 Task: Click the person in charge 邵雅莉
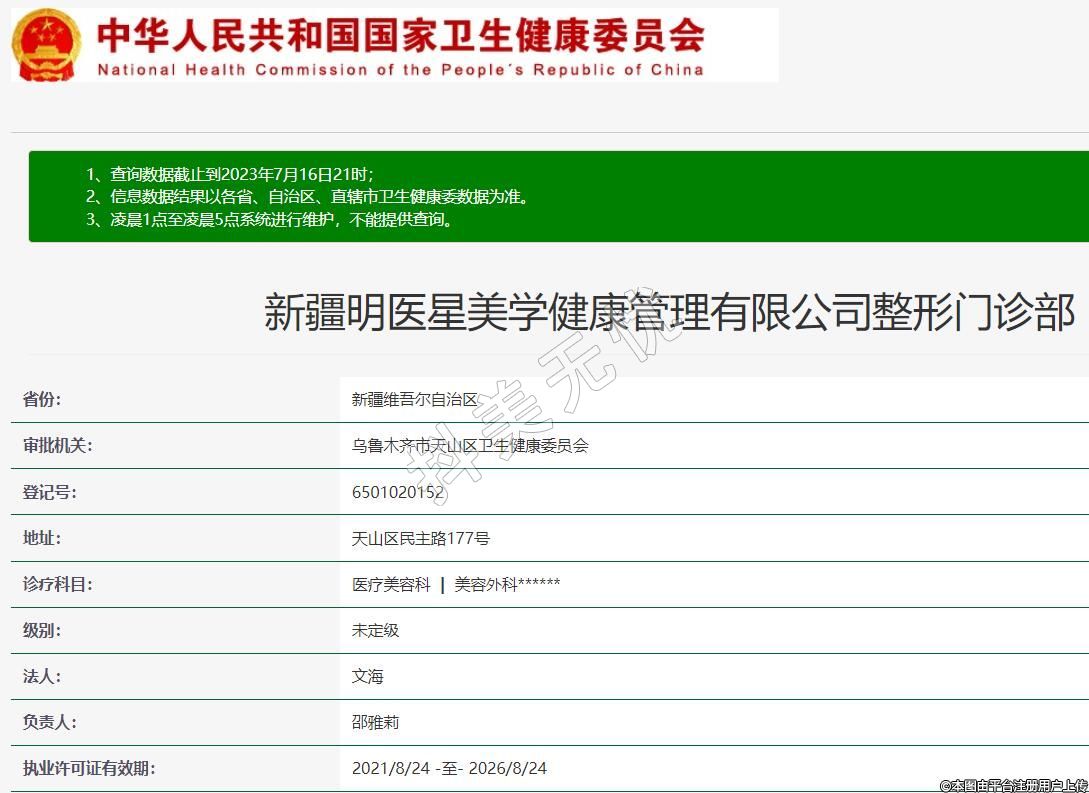375,722
